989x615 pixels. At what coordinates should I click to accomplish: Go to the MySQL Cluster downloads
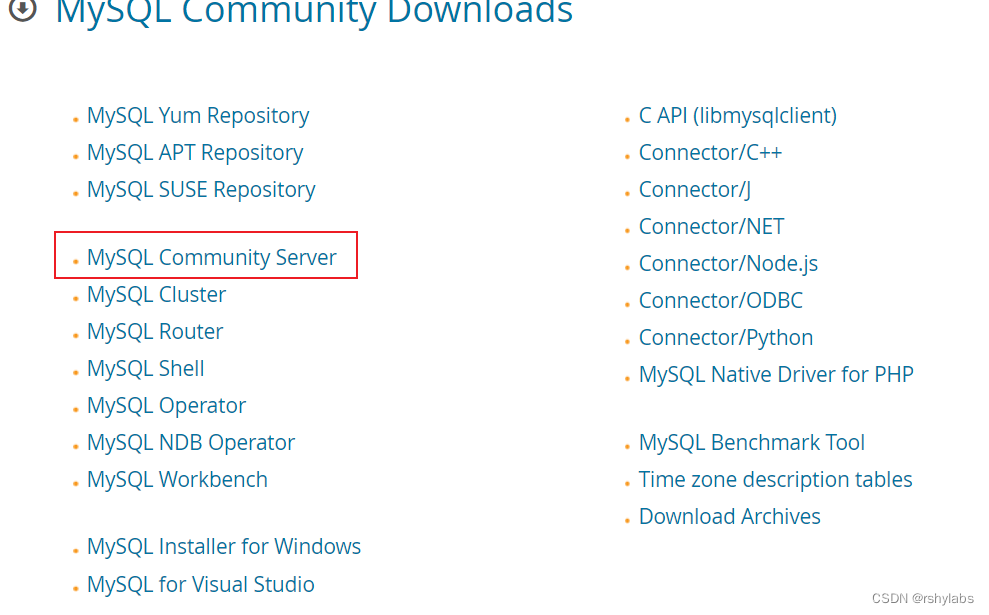tap(156, 295)
